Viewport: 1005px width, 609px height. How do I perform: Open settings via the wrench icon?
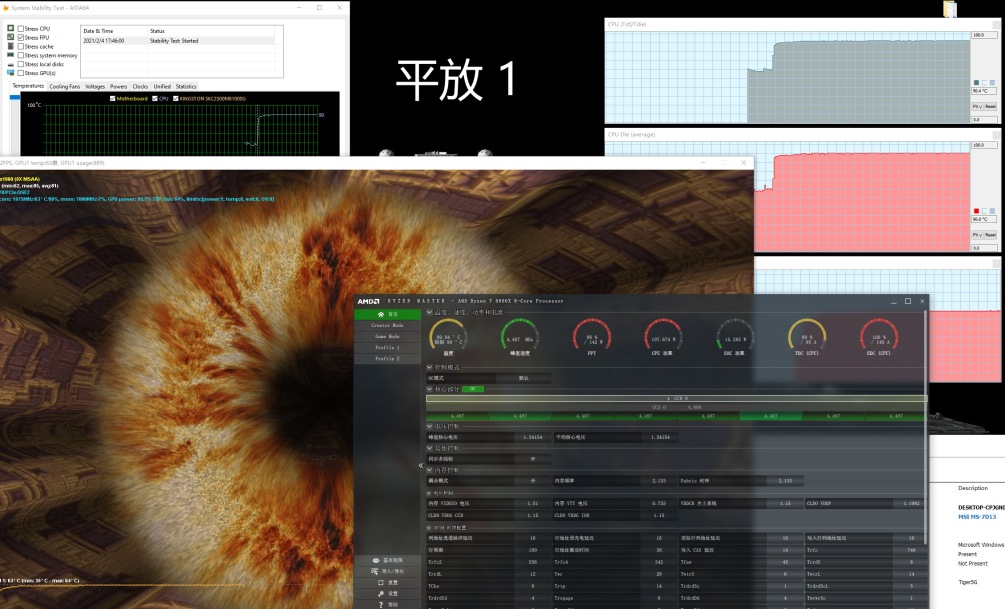(x=381, y=594)
